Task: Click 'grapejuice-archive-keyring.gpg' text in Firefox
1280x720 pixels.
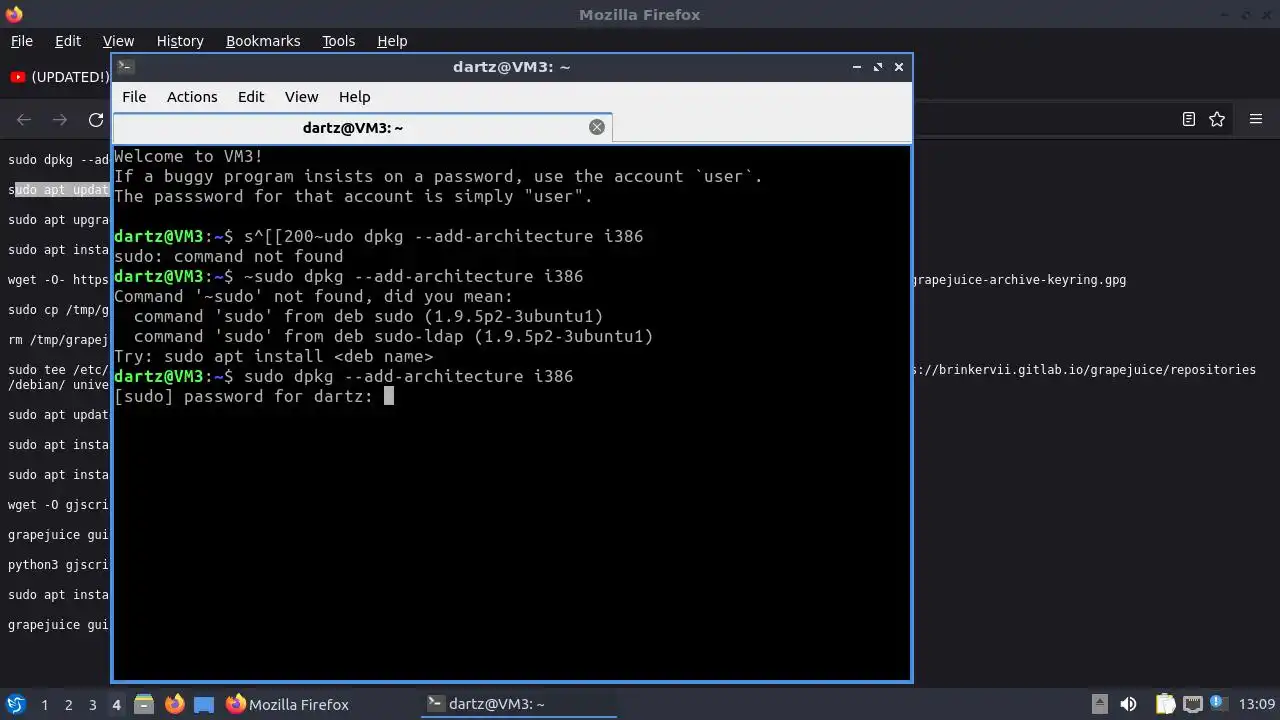Action: click(x=1019, y=280)
